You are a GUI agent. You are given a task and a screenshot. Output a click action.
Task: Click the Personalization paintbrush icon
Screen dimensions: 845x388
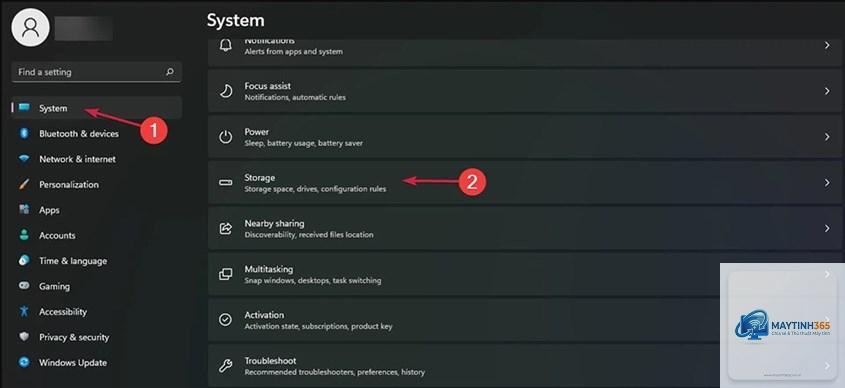click(x=24, y=184)
